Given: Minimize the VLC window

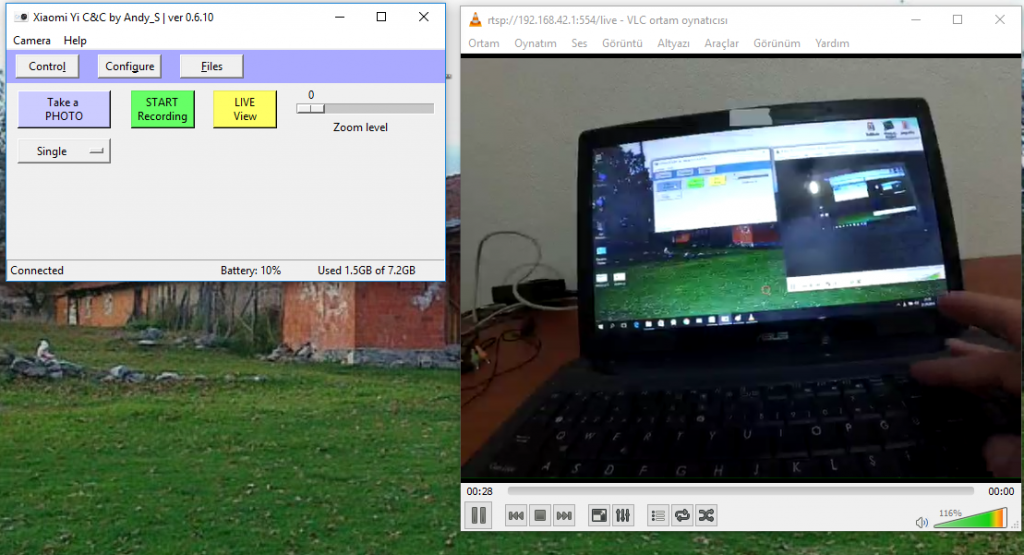Looking at the screenshot, I should coord(916,20).
